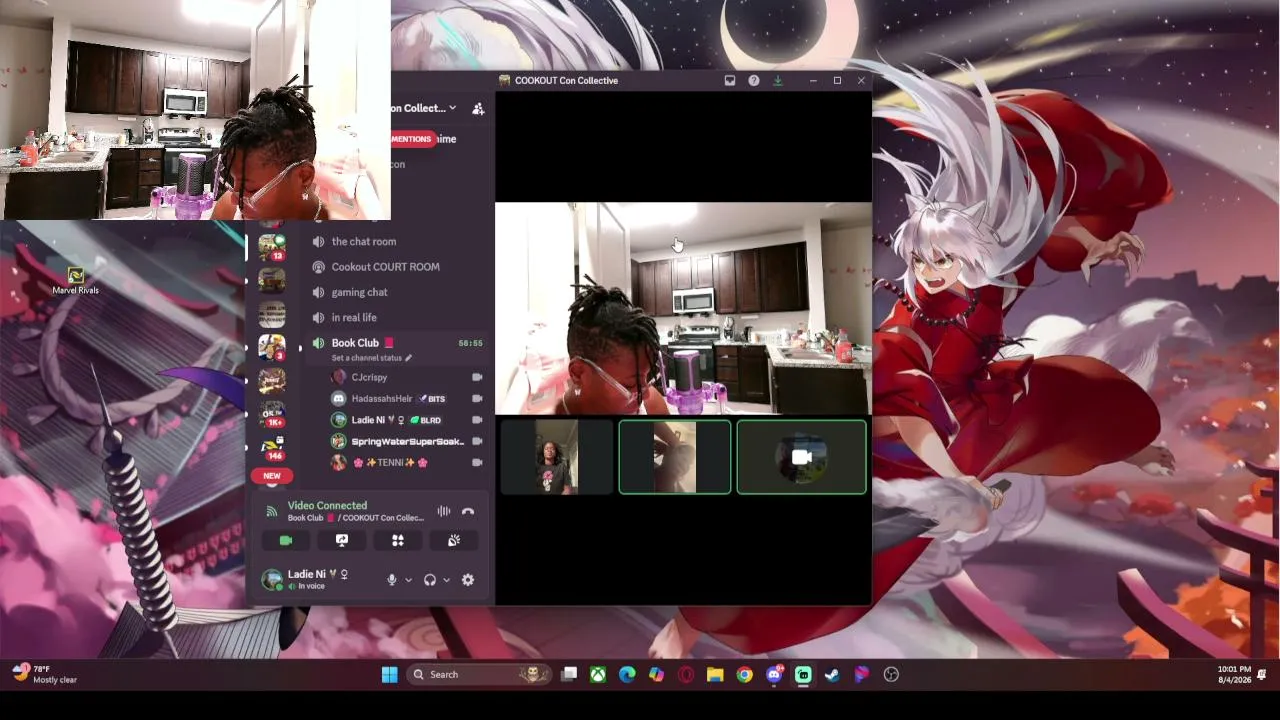Viewport: 1280px width, 720px height.
Task: Jump to NEW unread servers pill
Action: point(272,476)
